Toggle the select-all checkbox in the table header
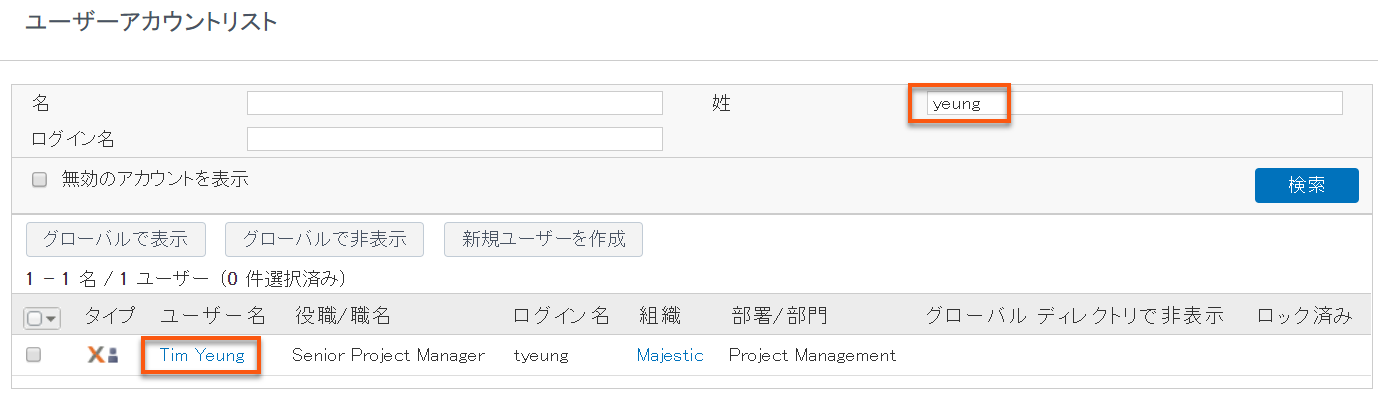The image size is (1378, 393). point(34,318)
